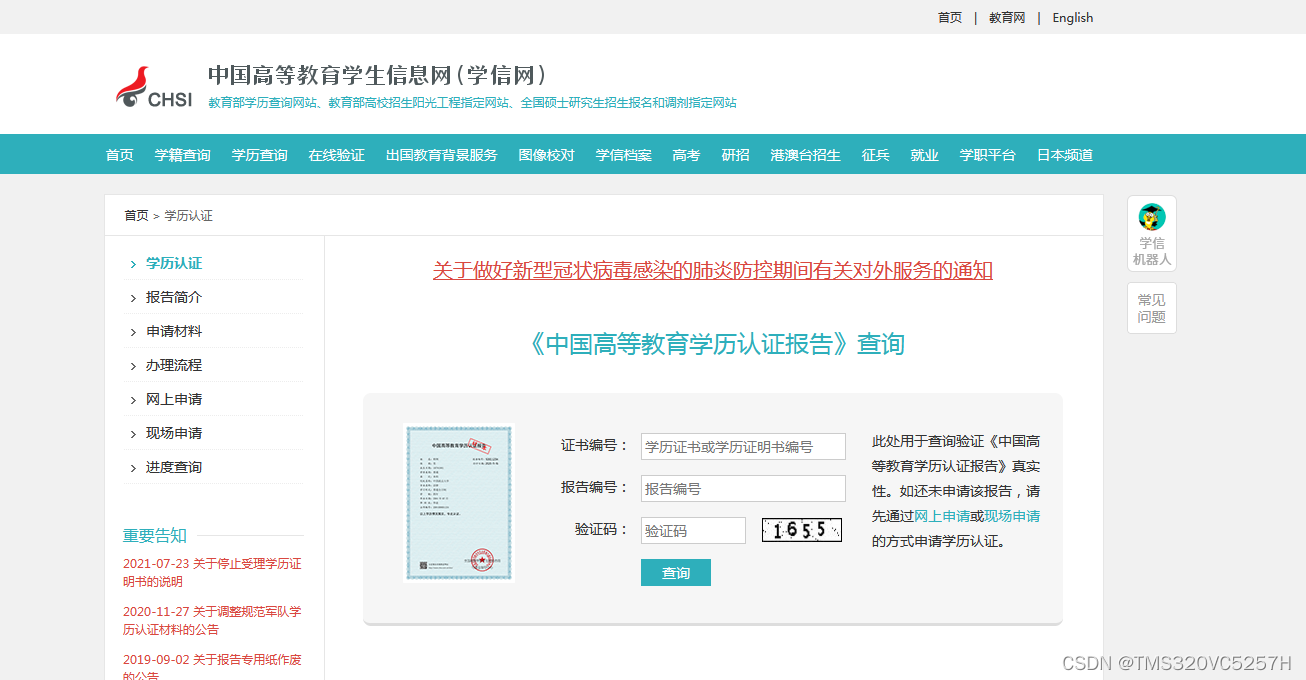Open the 2021-07-23 notice about 学历证明书

click(x=212, y=573)
